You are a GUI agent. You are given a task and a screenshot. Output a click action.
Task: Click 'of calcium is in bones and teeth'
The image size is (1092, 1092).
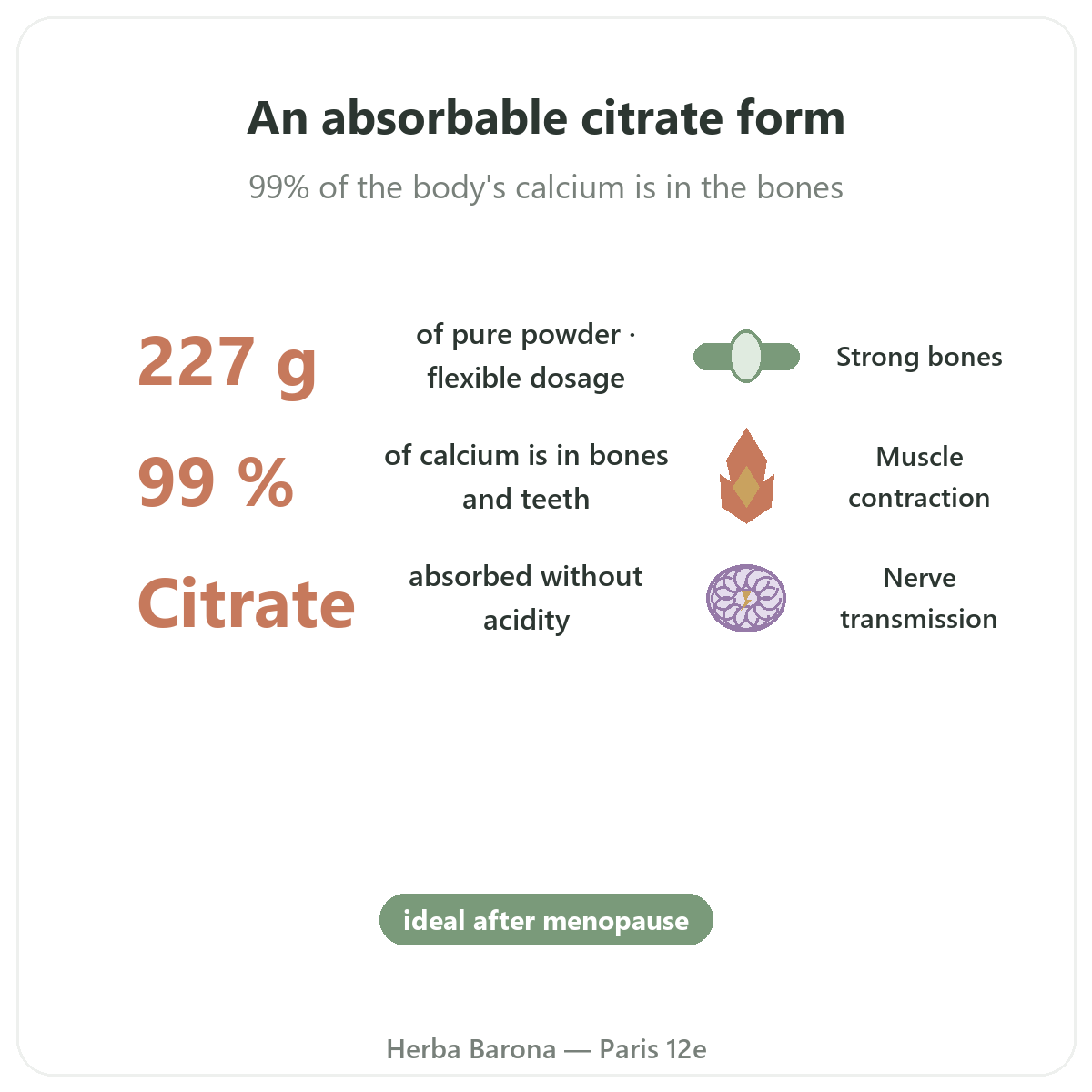click(526, 477)
